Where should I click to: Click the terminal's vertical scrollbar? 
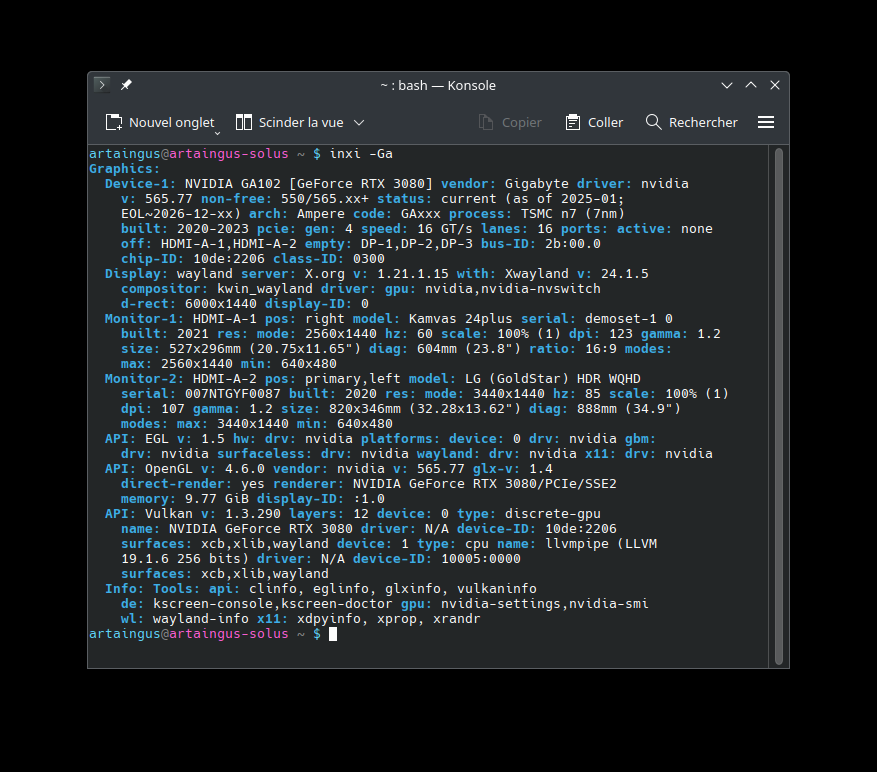point(778,400)
